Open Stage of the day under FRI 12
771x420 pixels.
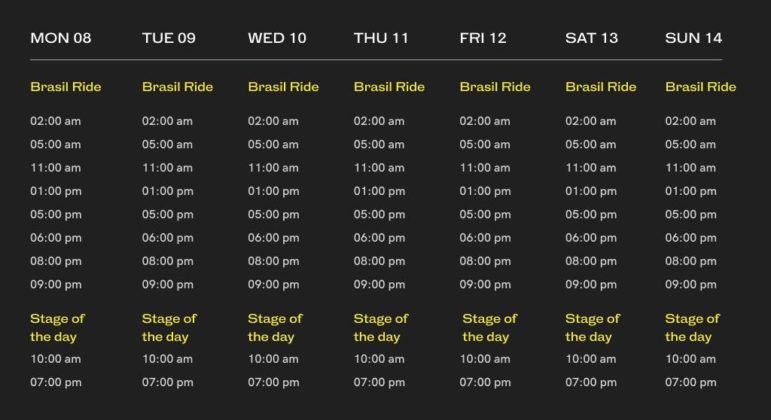(x=489, y=328)
